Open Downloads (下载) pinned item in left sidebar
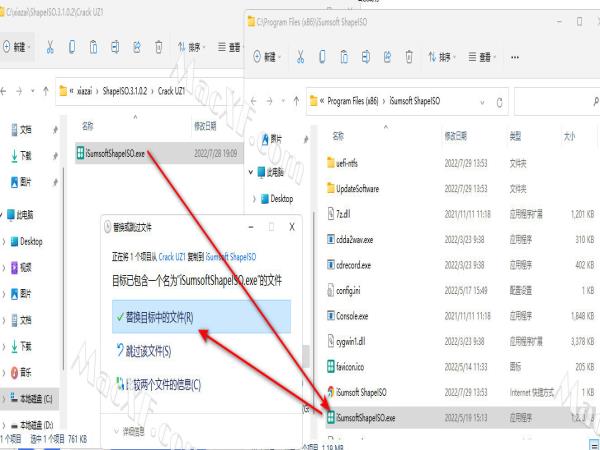The image size is (600, 450). 21,156
